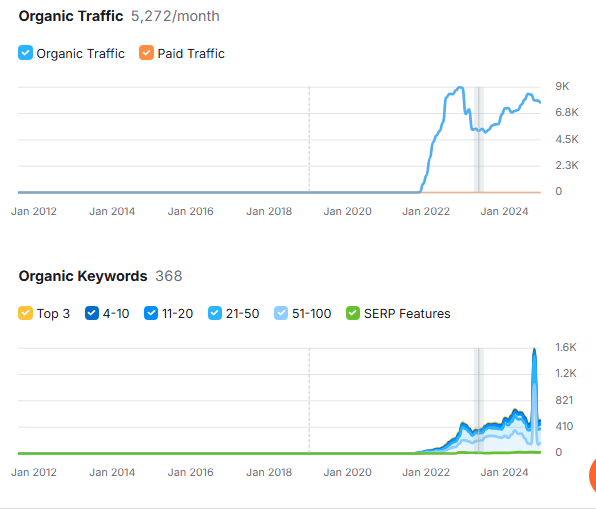Click the organic traffic peak near 9K
The height and width of the screenshot is (509, 596).
click(460, 88)
